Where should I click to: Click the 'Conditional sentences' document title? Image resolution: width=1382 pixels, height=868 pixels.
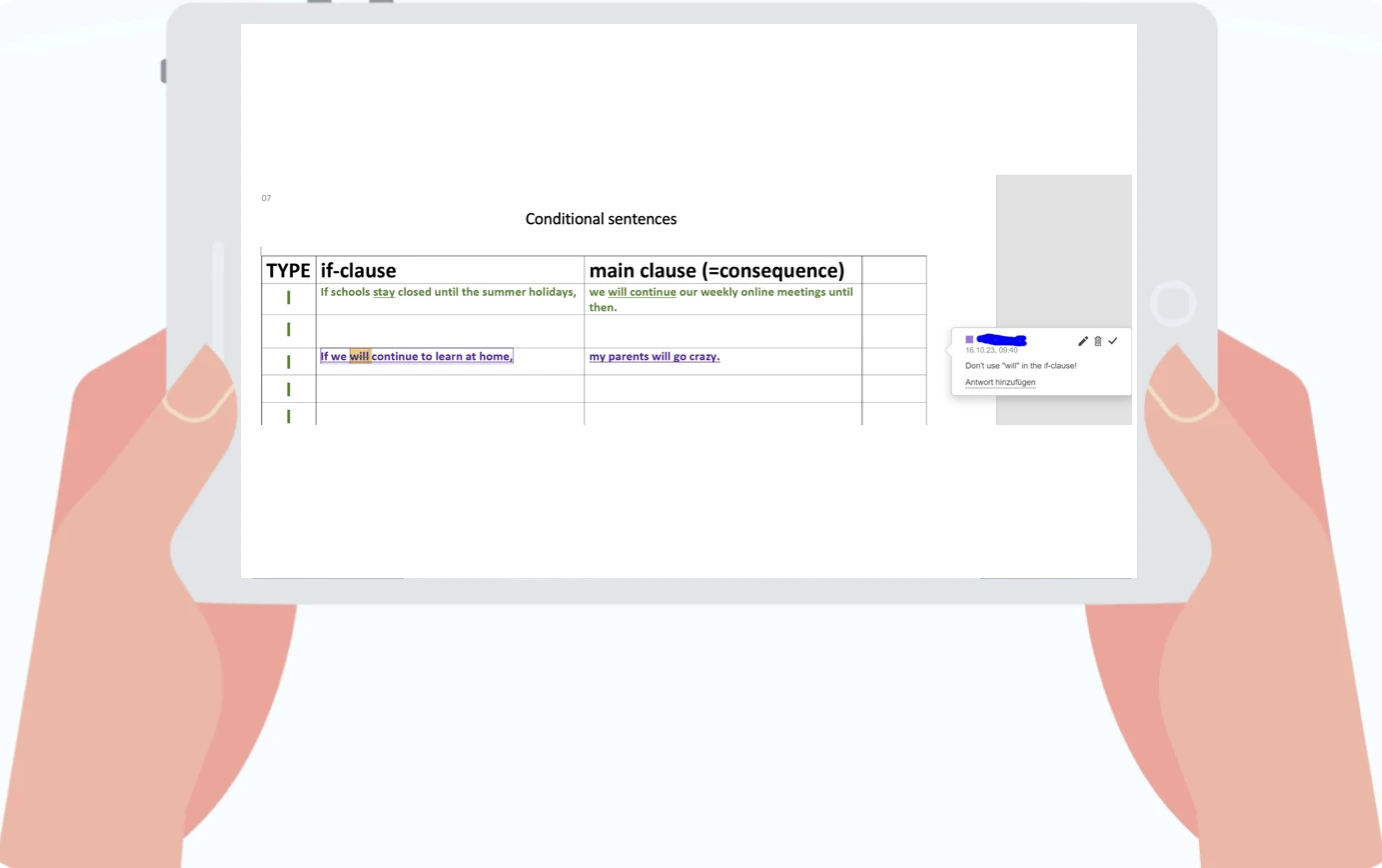601,219
